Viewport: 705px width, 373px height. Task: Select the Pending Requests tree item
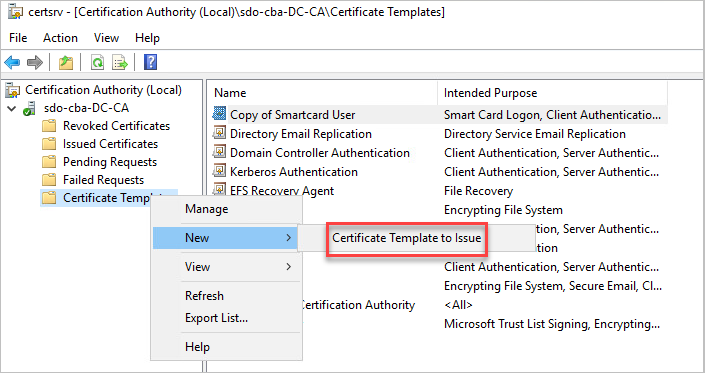click(110, 162)
